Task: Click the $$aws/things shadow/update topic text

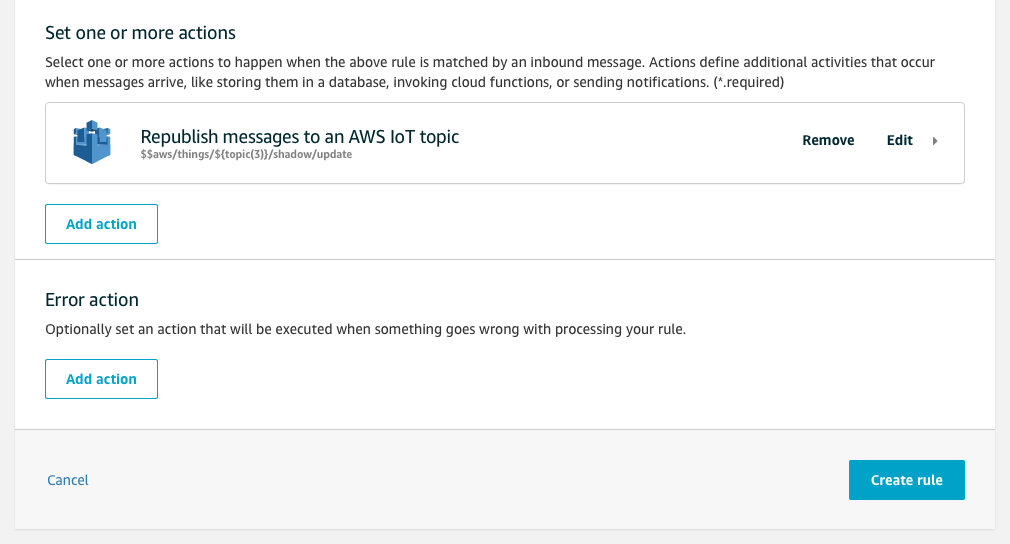Action: pyautogui.click(x=246, y=155)
